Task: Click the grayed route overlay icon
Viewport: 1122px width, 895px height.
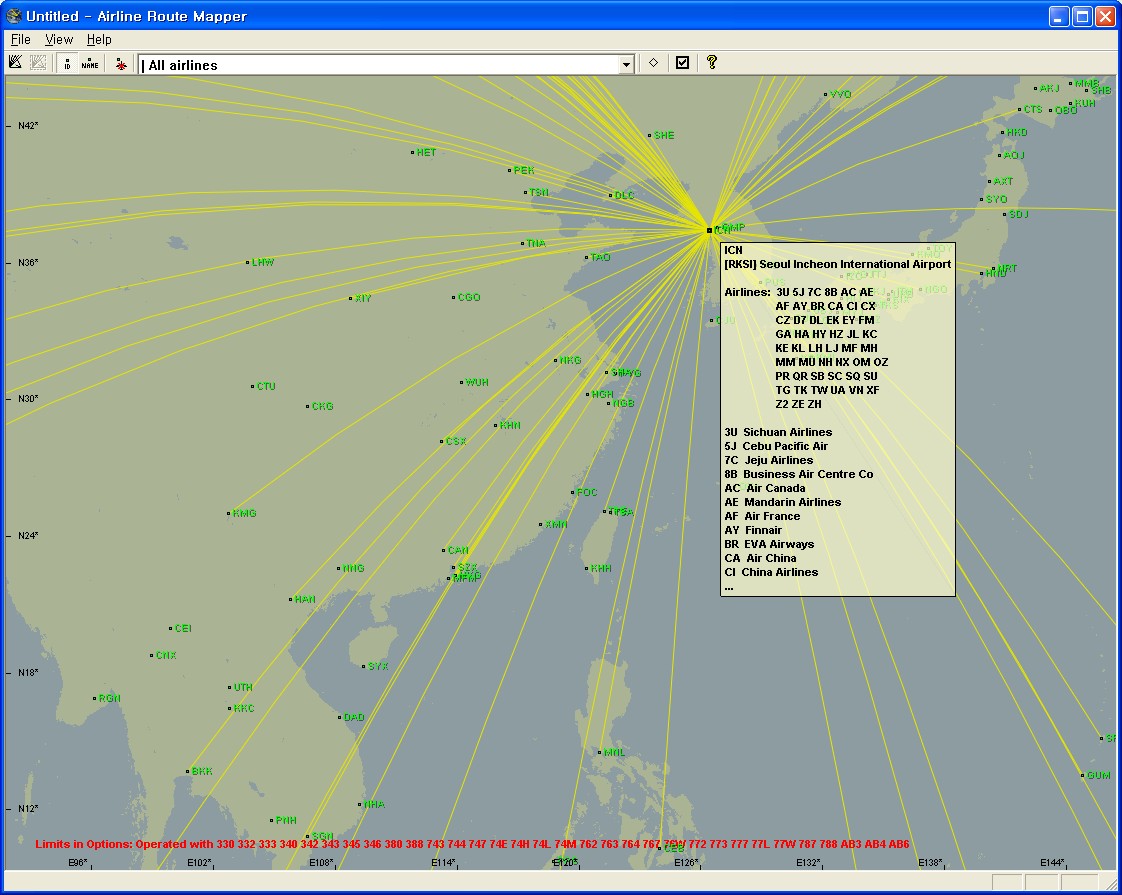Action: coord(38,62)
